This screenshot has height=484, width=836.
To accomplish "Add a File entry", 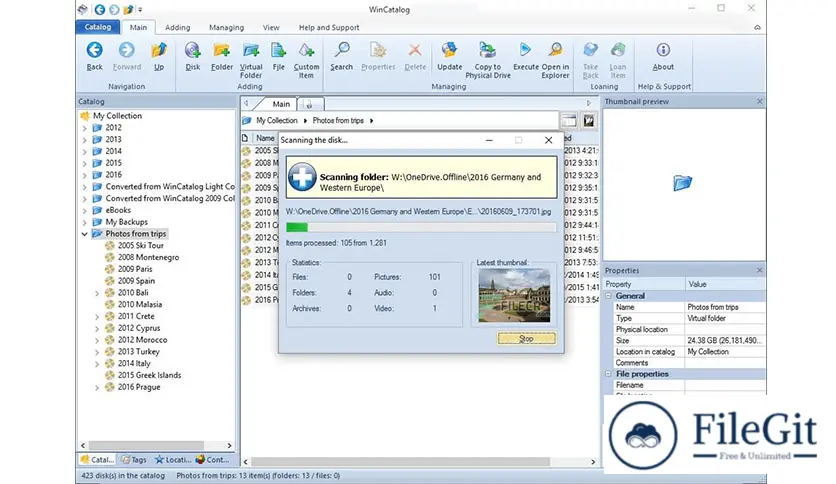I will 278,56.
